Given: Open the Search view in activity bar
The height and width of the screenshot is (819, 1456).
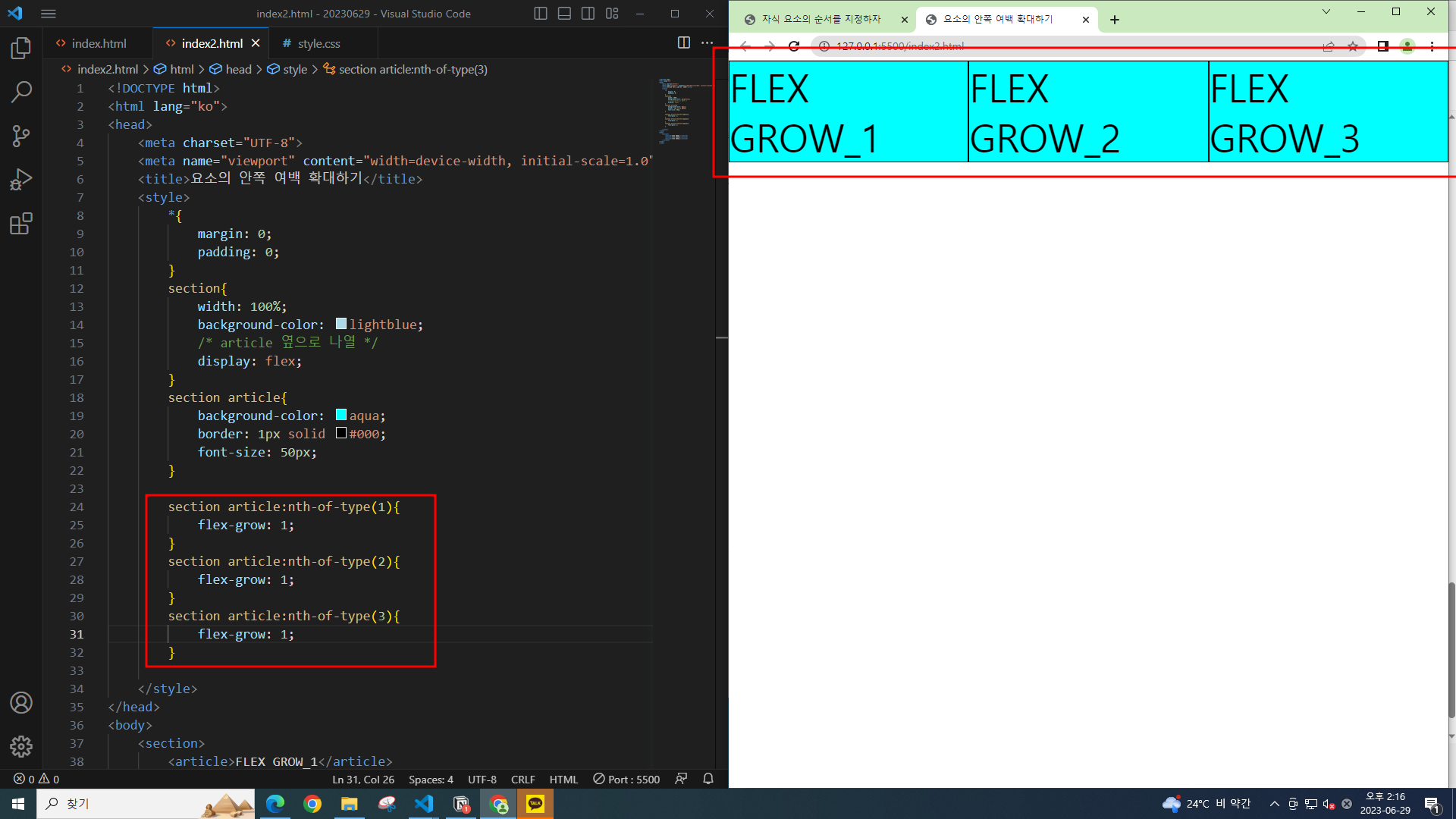Looking at the screenshot, I should (21, 92).
